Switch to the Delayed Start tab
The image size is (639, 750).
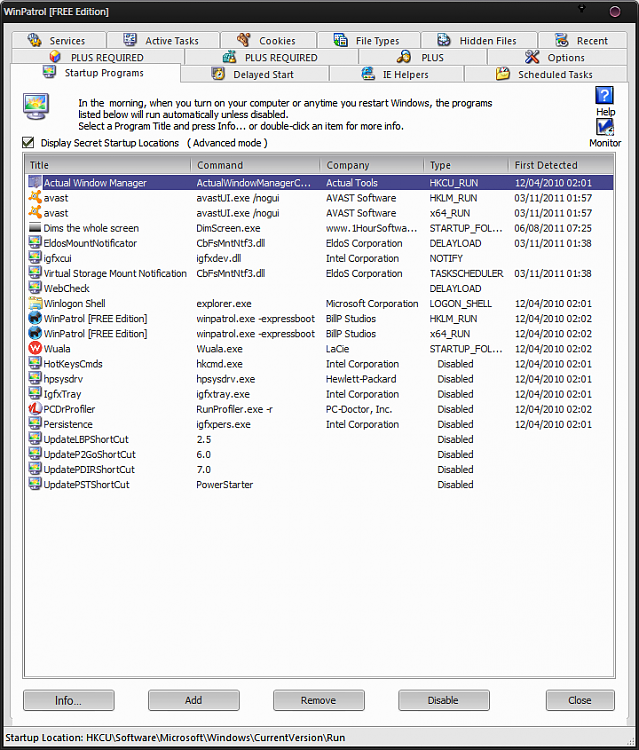(x=255, y=74)
